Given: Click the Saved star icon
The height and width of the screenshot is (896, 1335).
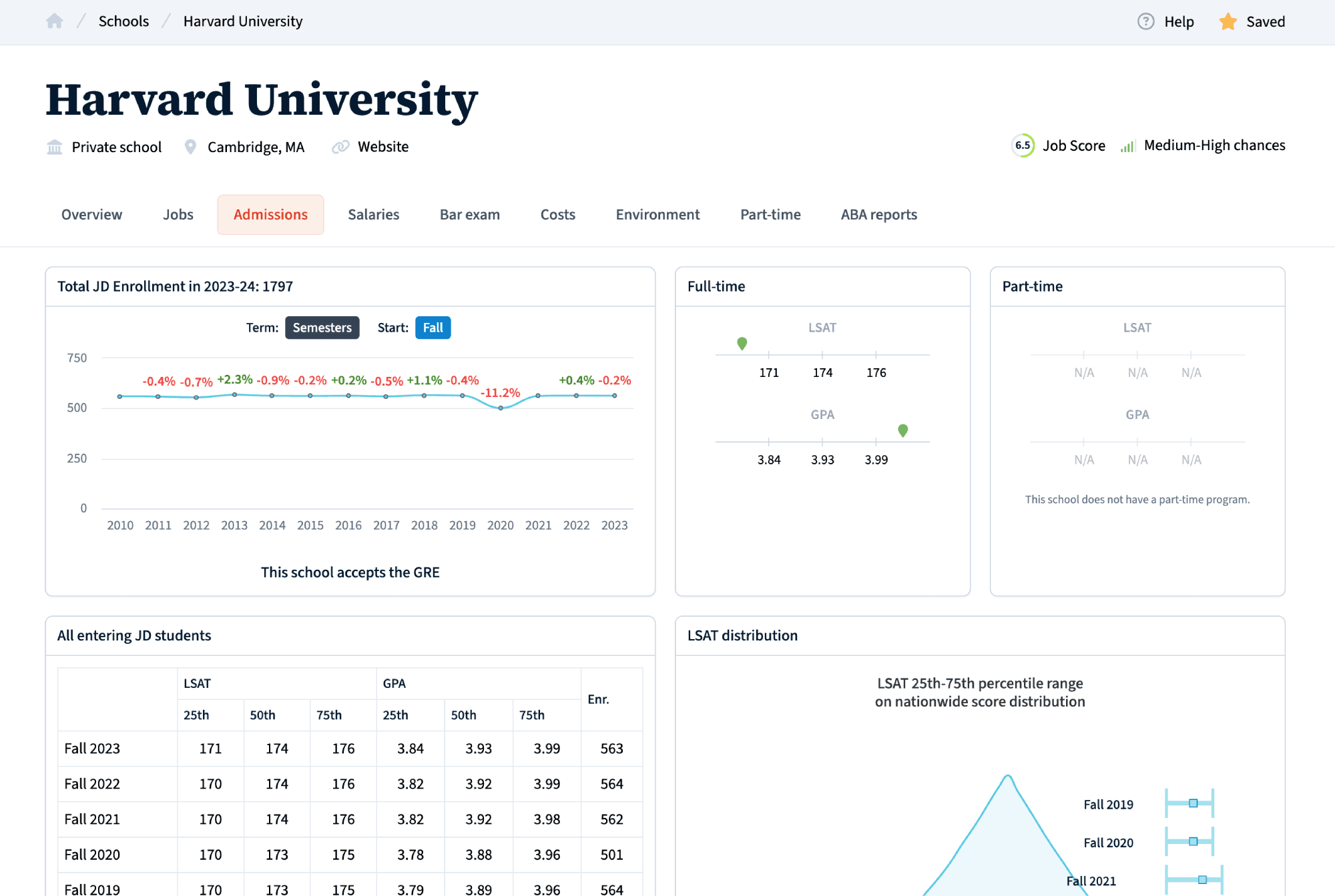Looking at the screenshot, I should (x=1228, y=21).
